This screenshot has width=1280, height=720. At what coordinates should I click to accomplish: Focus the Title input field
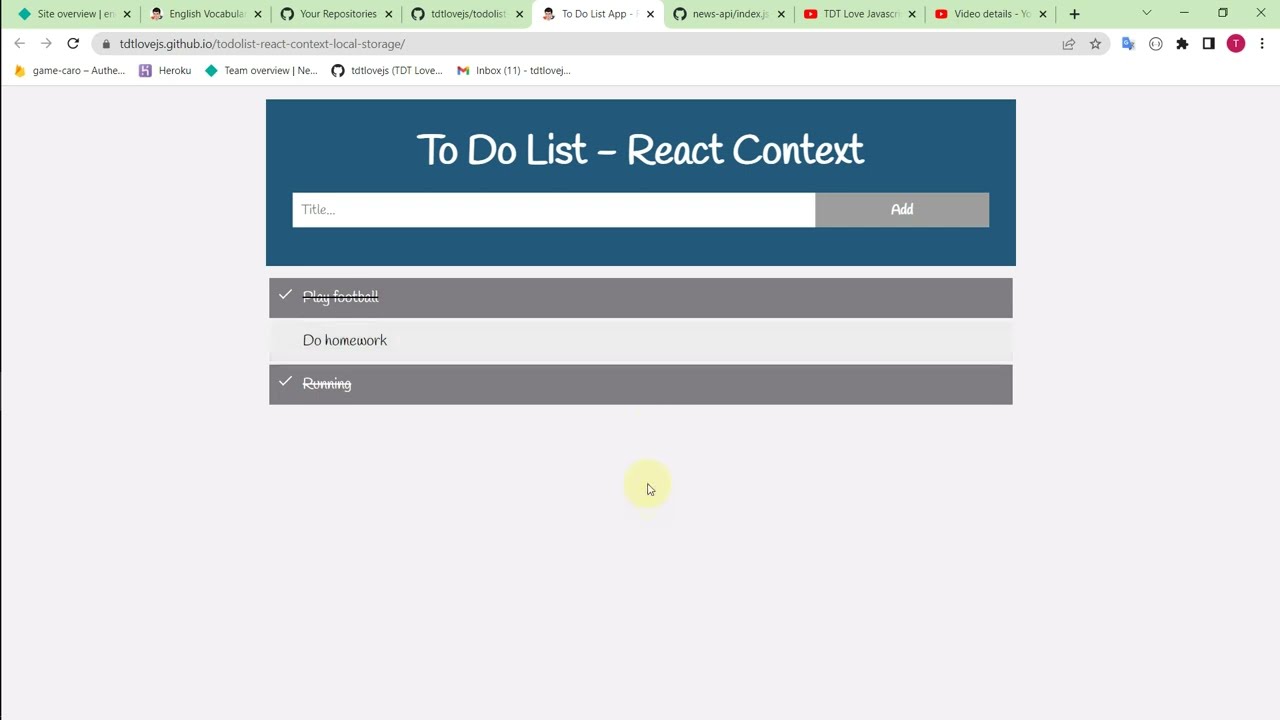(553, 210)
